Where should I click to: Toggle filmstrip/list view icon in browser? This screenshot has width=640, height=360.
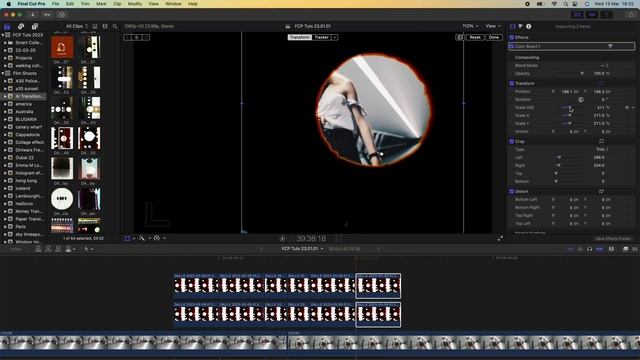point(95,26)
